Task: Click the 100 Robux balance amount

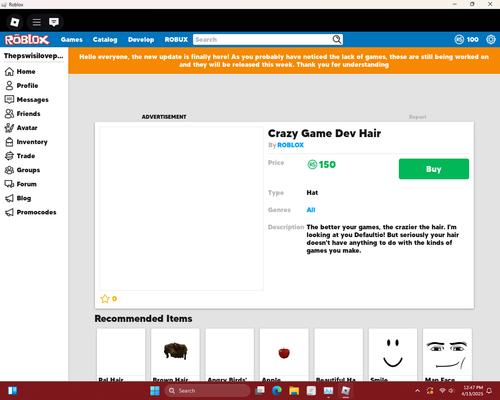Action: [472, 40]
